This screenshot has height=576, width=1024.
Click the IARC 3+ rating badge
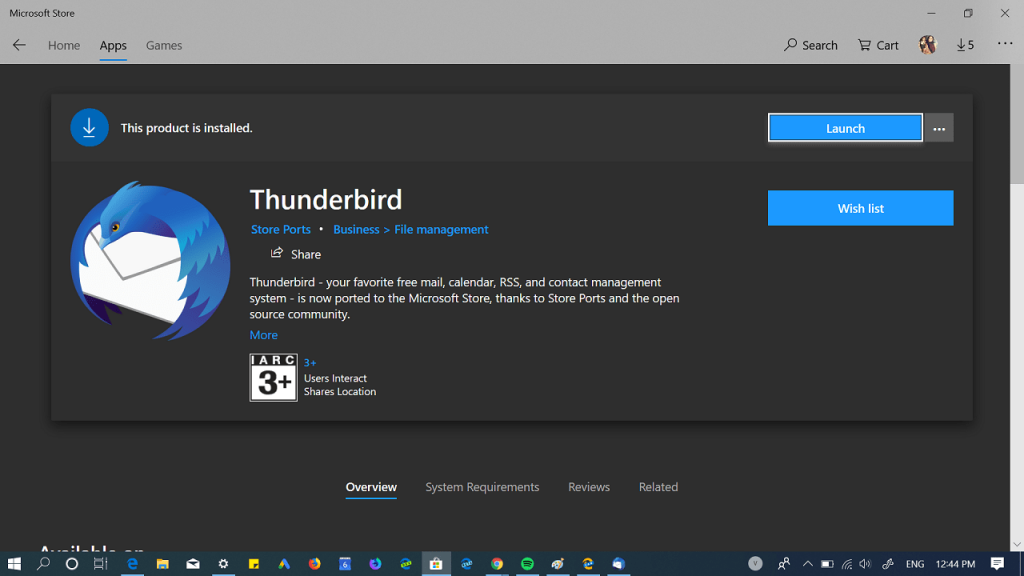(273, 377)
